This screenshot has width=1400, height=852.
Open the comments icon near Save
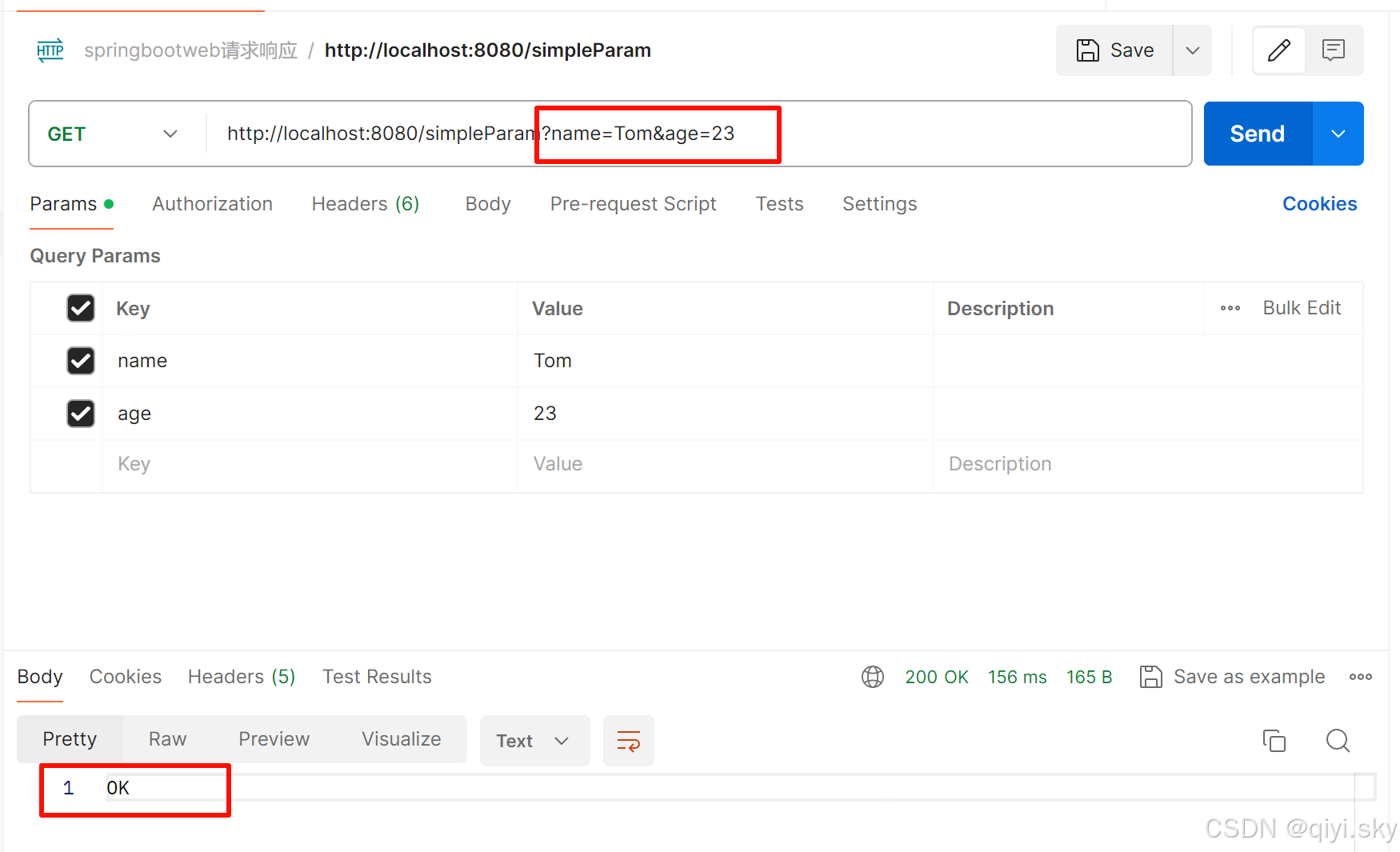point(1334,50)
